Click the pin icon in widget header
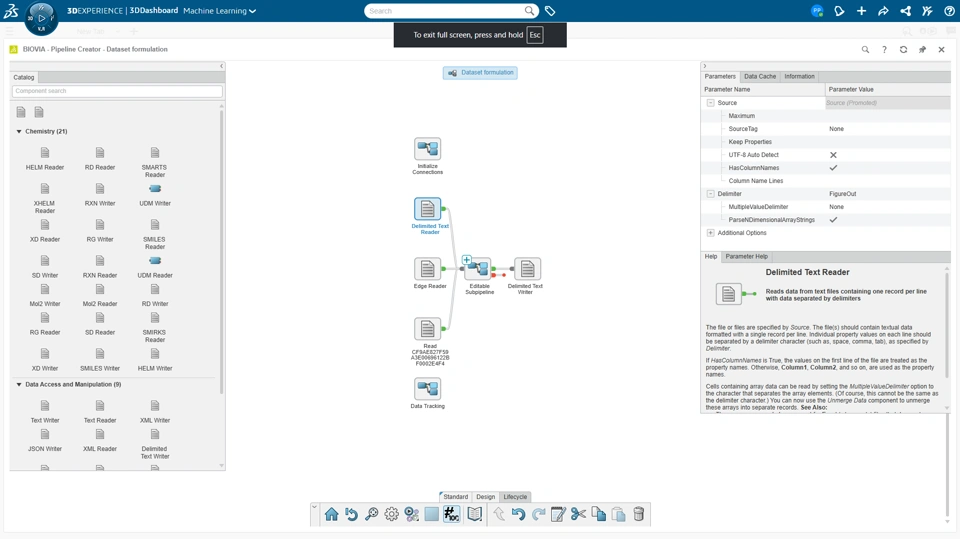This screenshot has width=960, height=539. tap(922, 50)
